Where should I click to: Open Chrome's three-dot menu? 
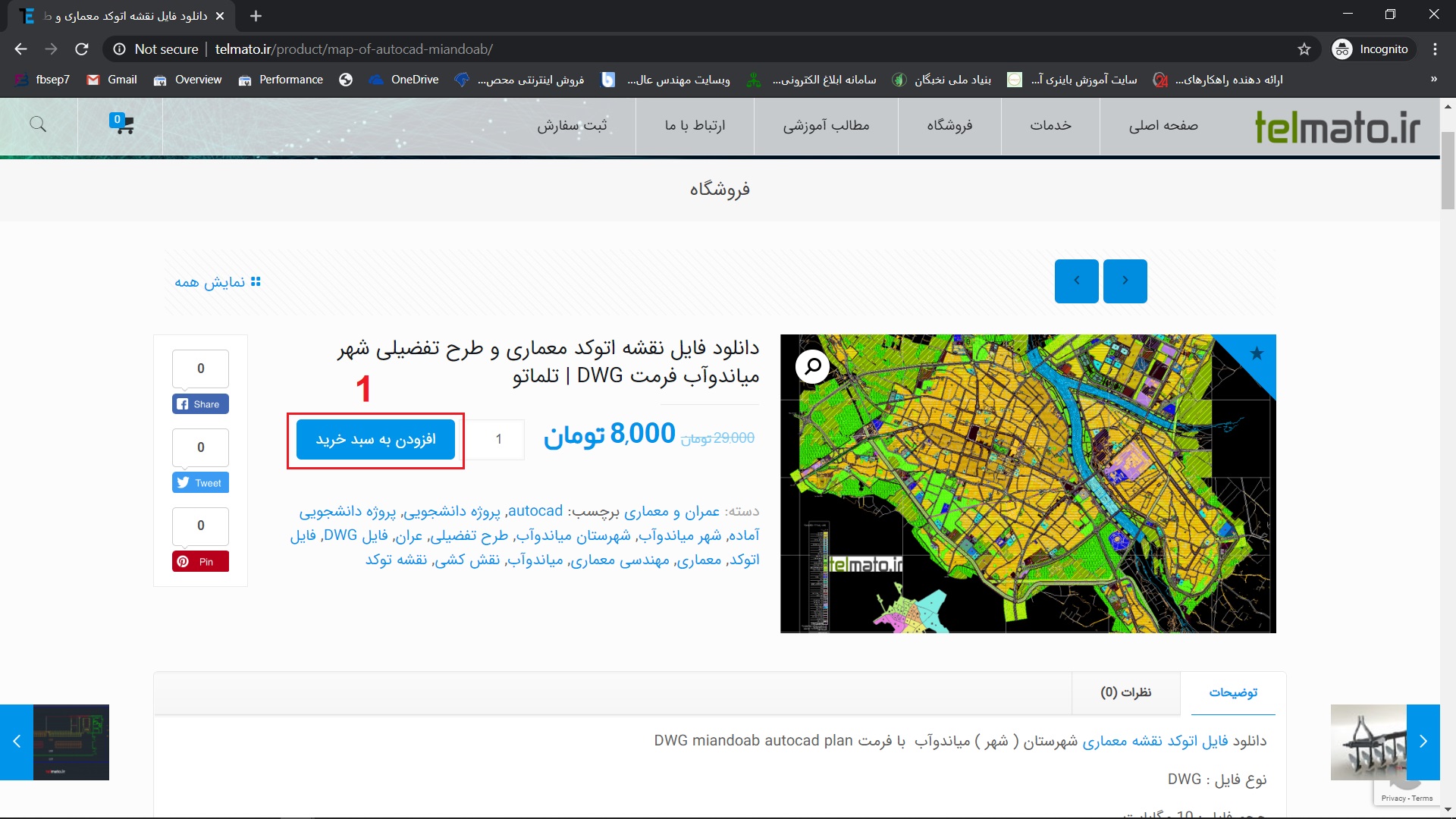tap(1435, 49)
